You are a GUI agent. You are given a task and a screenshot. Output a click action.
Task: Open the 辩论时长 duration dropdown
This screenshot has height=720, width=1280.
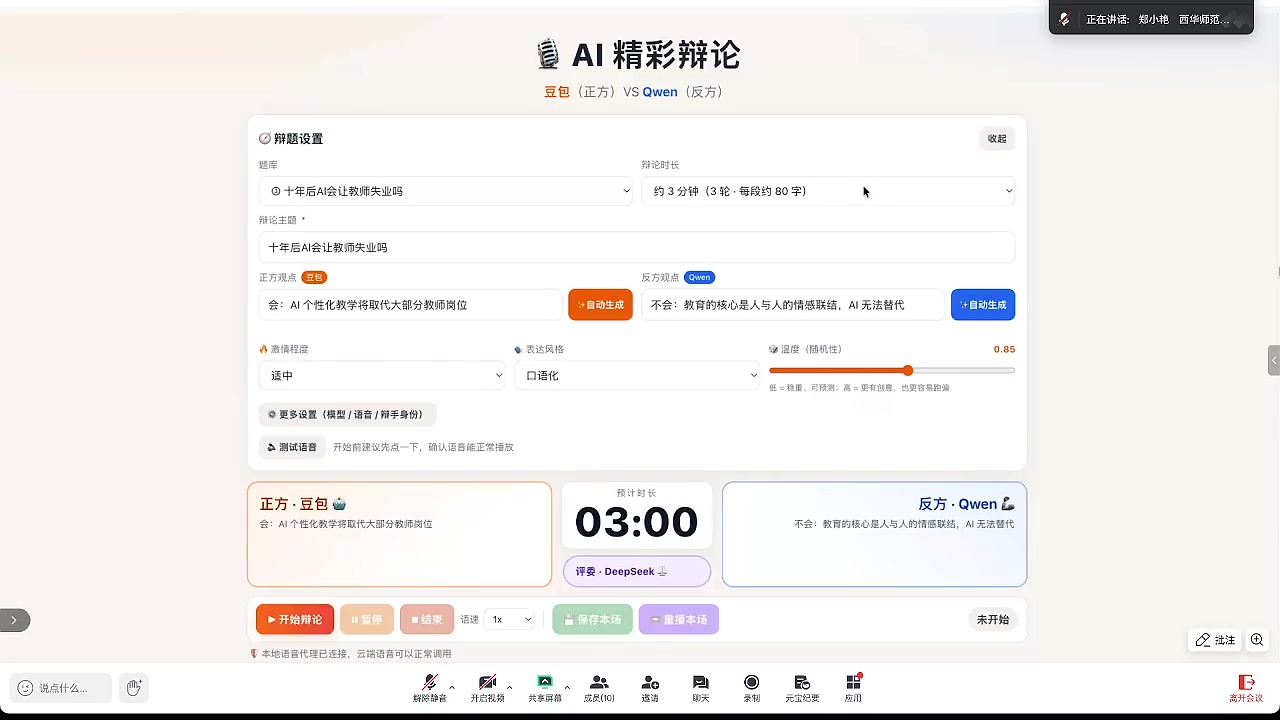[828, 191]
